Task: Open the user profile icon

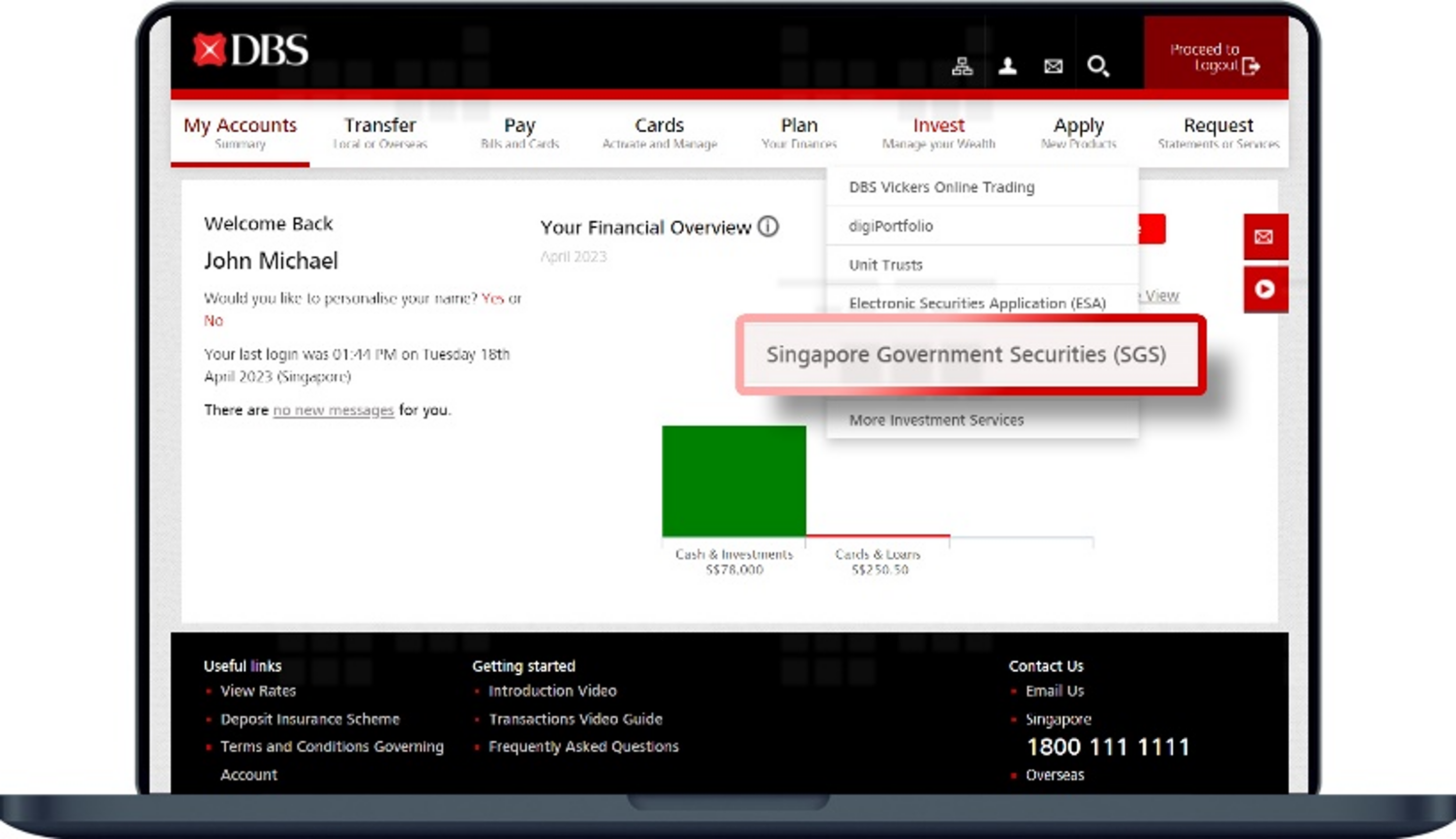Action: pyautogui.click(x=1007, y=66)
